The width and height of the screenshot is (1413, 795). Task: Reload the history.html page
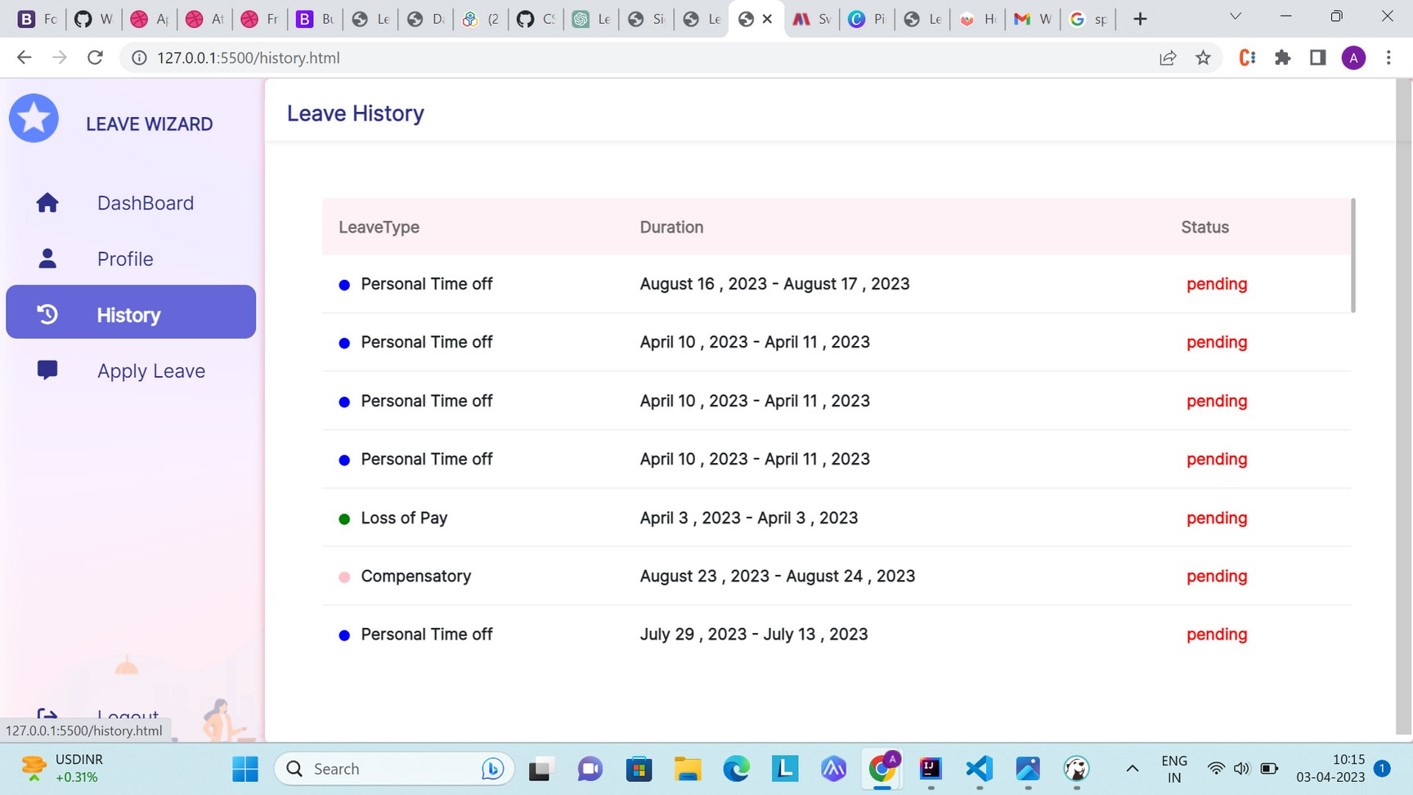95,57
